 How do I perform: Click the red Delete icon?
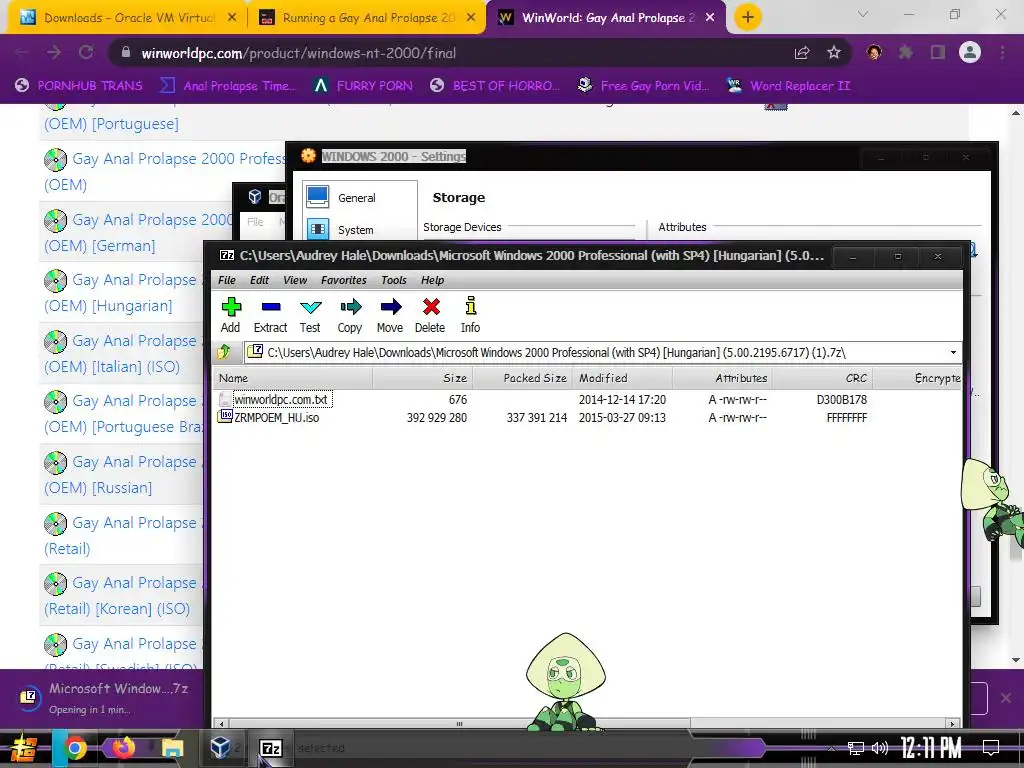(x=430, y=315)
